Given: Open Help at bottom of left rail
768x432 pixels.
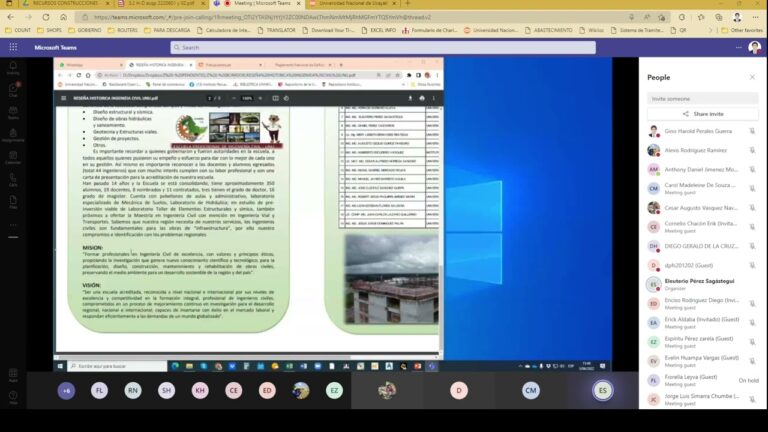Looking at the screenshot, I should coord(13,397).
